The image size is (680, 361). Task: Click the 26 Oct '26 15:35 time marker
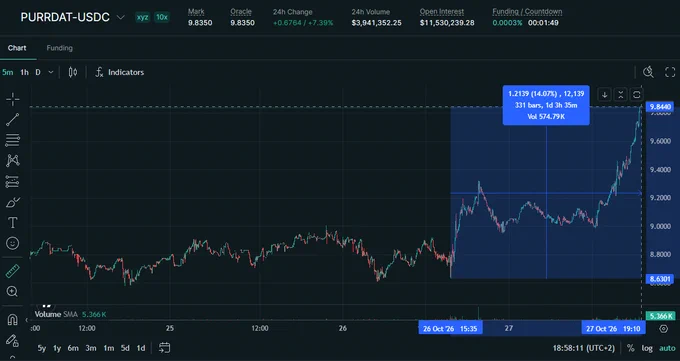(x=450, y=328)
